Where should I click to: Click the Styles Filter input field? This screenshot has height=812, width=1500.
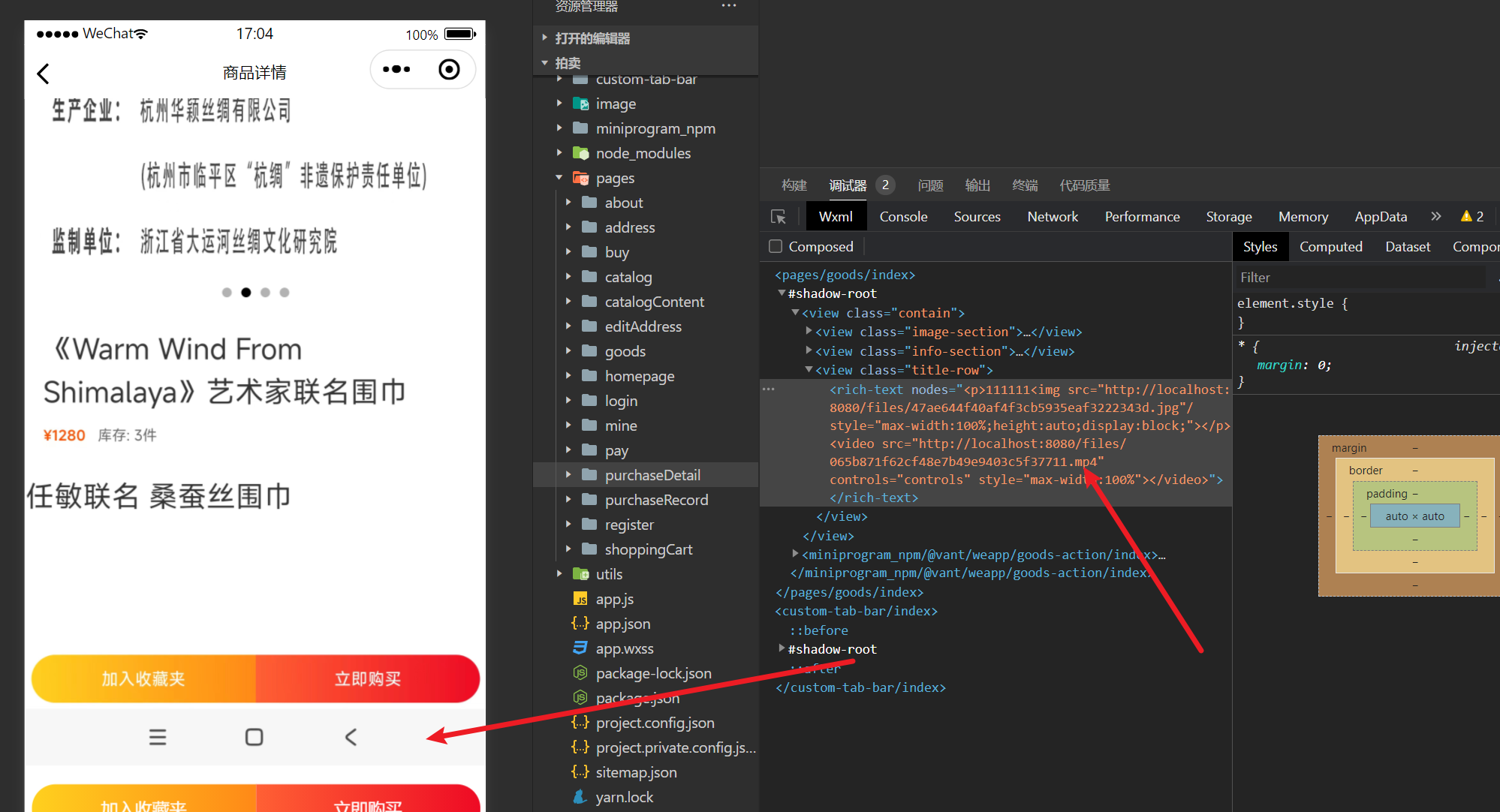[x=1359, y=278]
